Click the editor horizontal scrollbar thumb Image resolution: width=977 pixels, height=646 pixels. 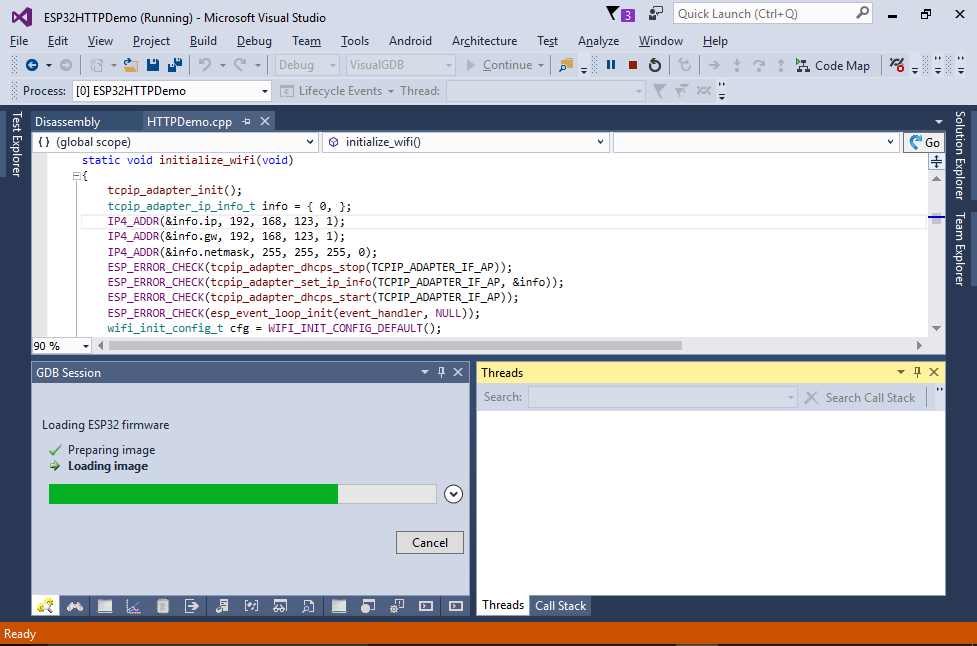395,346
